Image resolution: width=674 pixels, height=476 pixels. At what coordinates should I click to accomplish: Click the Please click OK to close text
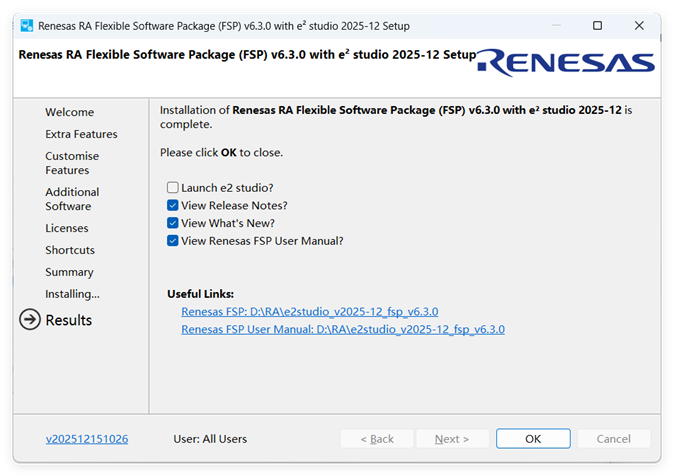(x=221, y=153)
